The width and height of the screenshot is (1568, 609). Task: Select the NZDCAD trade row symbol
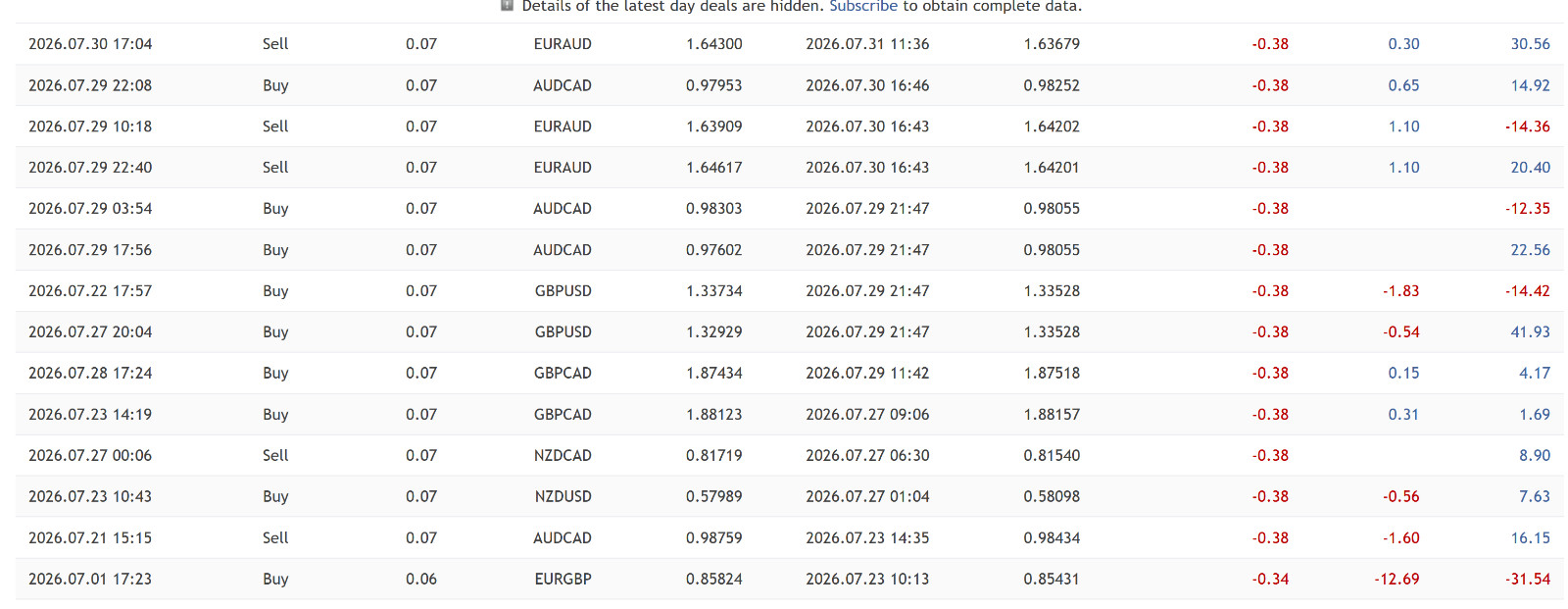(563, 455)
